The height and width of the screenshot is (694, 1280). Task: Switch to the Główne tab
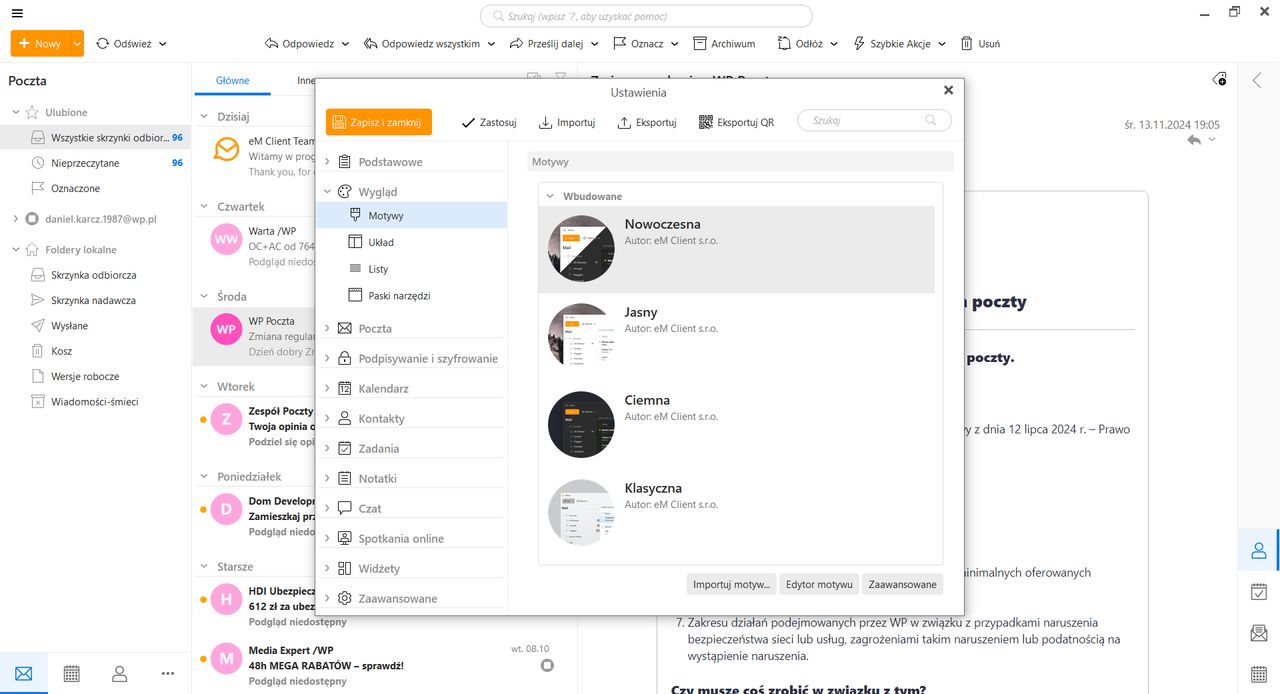(x=233, y=81)
